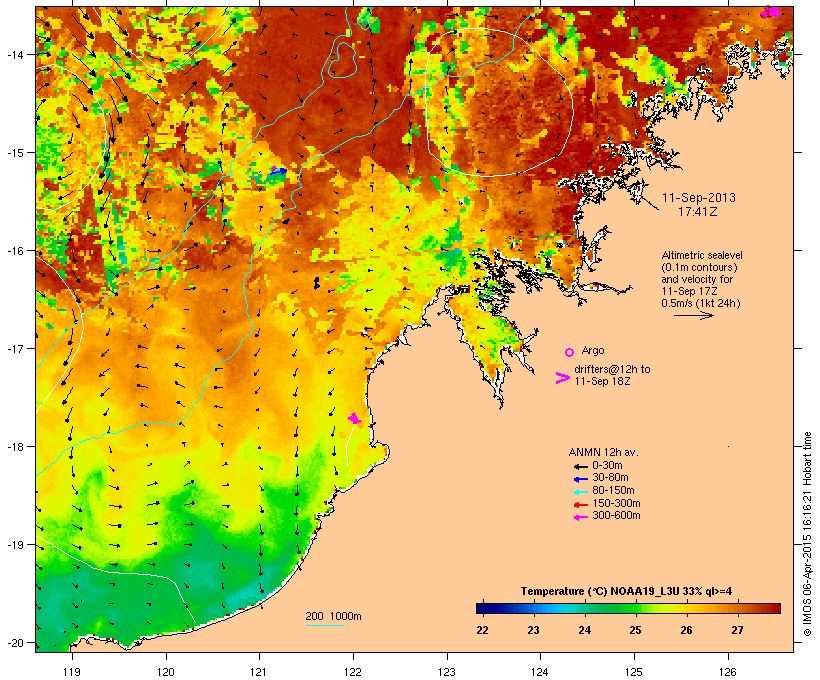Click the Argo legend label
Image resolution: width=820 pixels, height=680 pixels.
pyautogui.click(x=593, y=350)
